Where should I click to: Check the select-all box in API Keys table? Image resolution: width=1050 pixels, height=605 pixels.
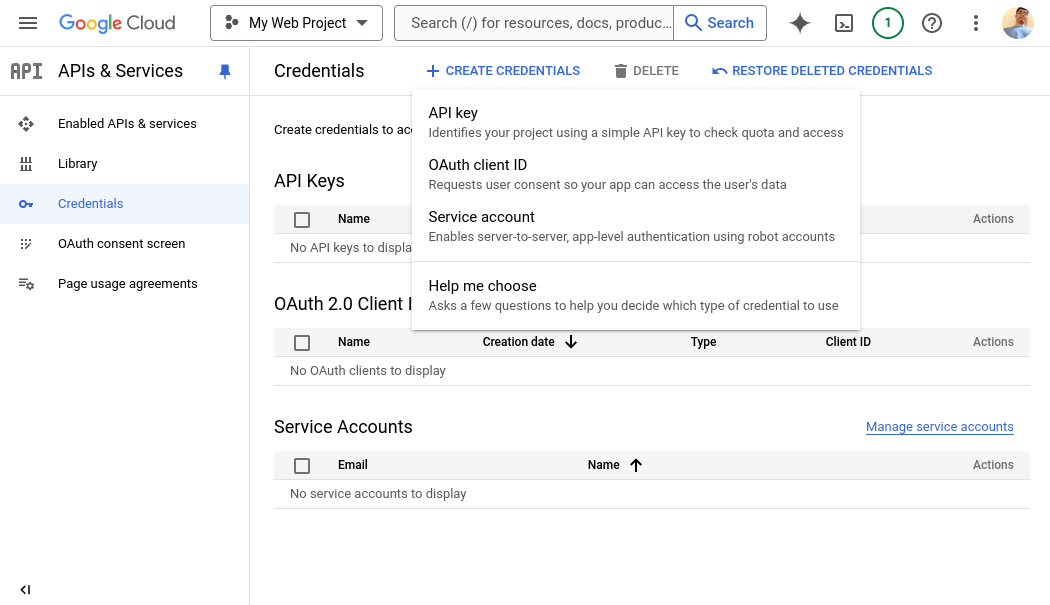(x=302, y=220)
